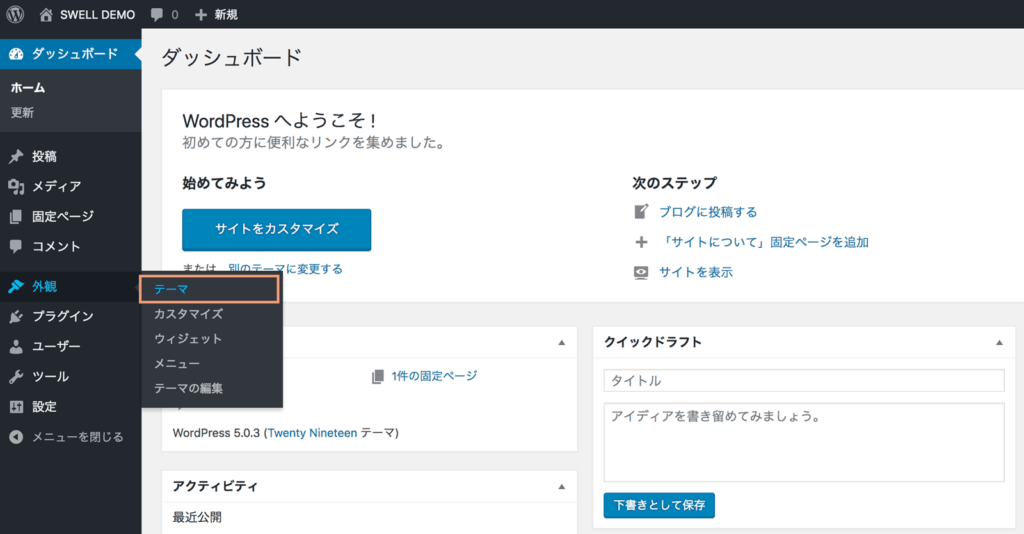
Task: Click the plus icon next to 新規
Action: pos(201,14)
